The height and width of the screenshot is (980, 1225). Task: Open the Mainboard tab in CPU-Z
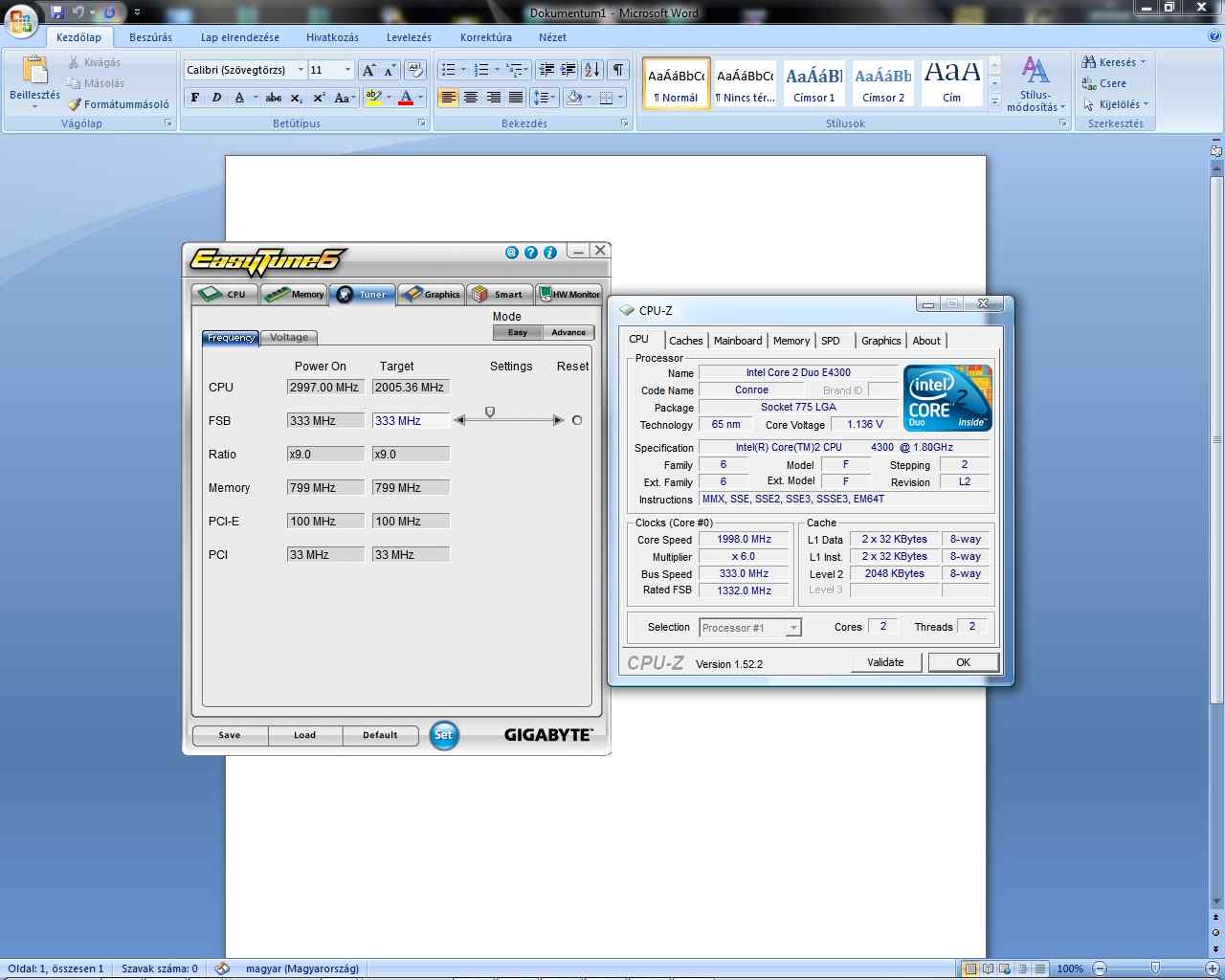[738, 341]
